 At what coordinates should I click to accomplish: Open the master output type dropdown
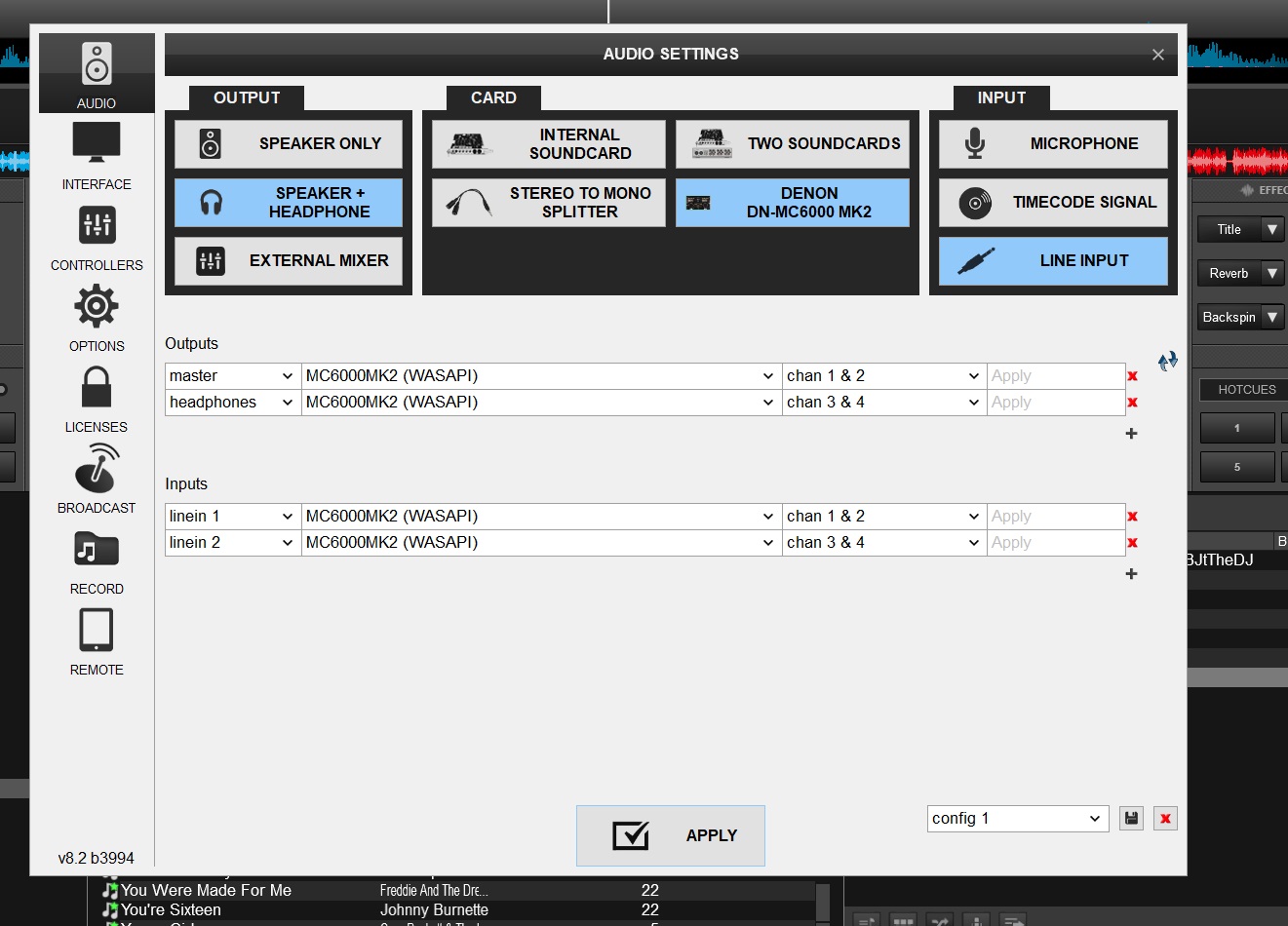(x=232, y=376)
